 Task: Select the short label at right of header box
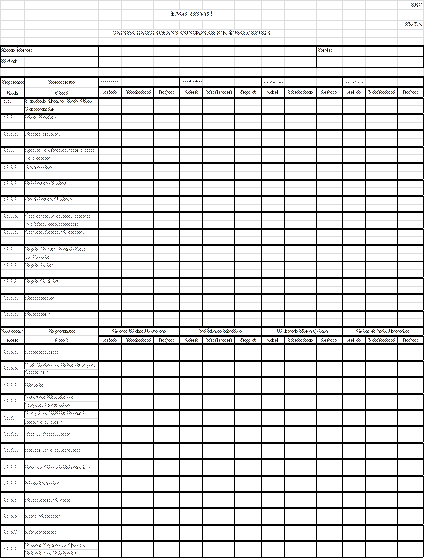(x=325, y=51)
